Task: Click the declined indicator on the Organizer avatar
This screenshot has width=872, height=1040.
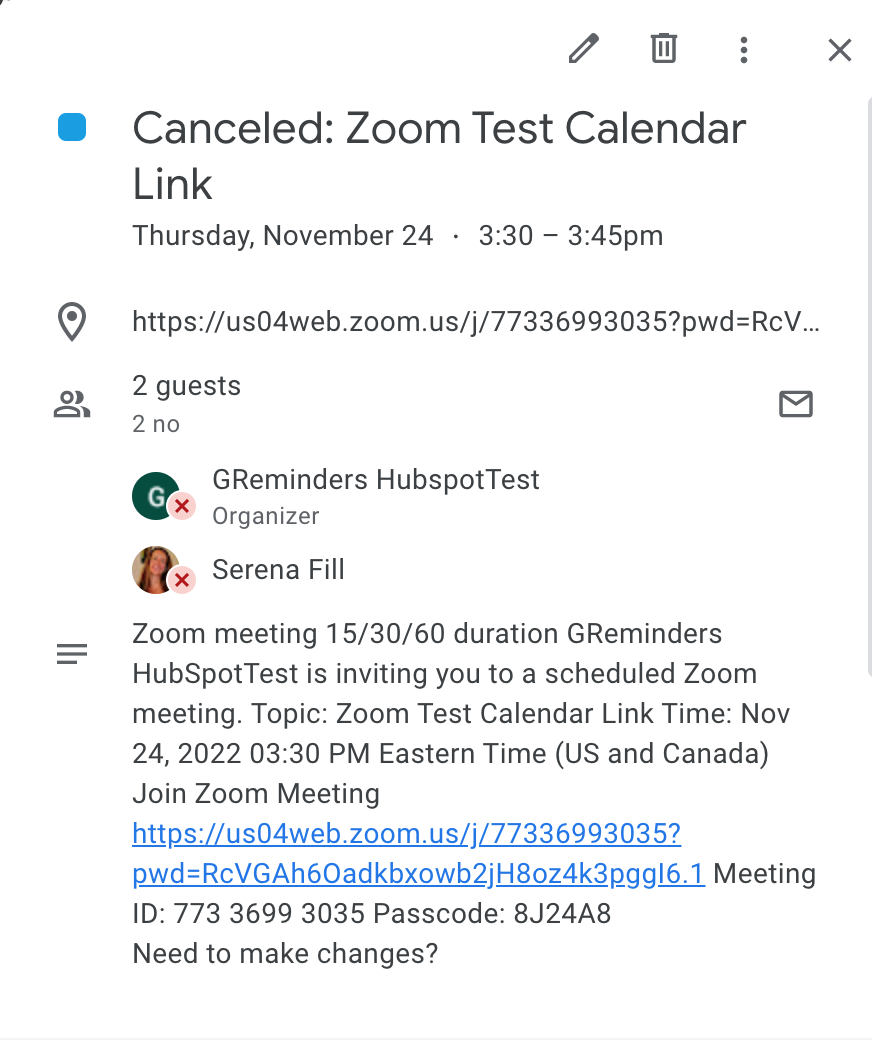Action: 181,507
